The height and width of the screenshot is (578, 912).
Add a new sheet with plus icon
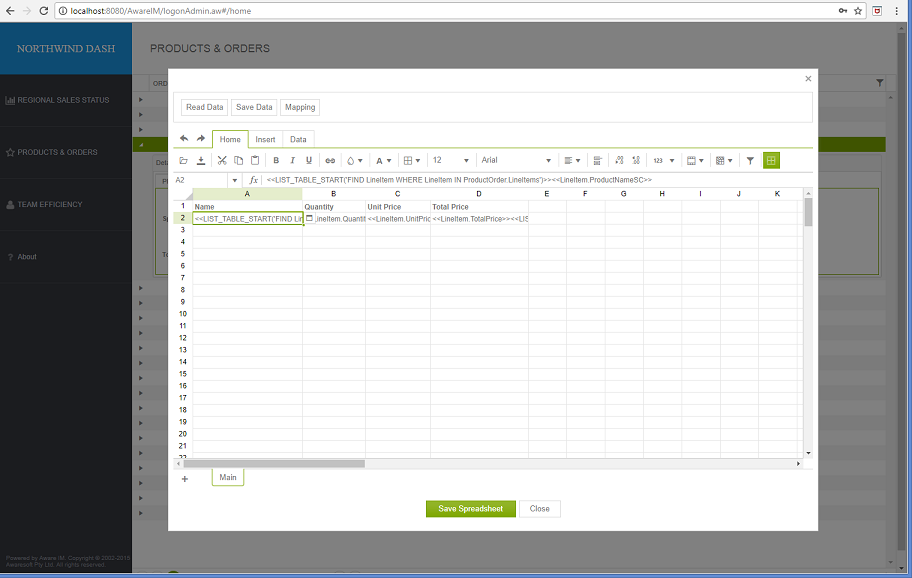[185, 479]
